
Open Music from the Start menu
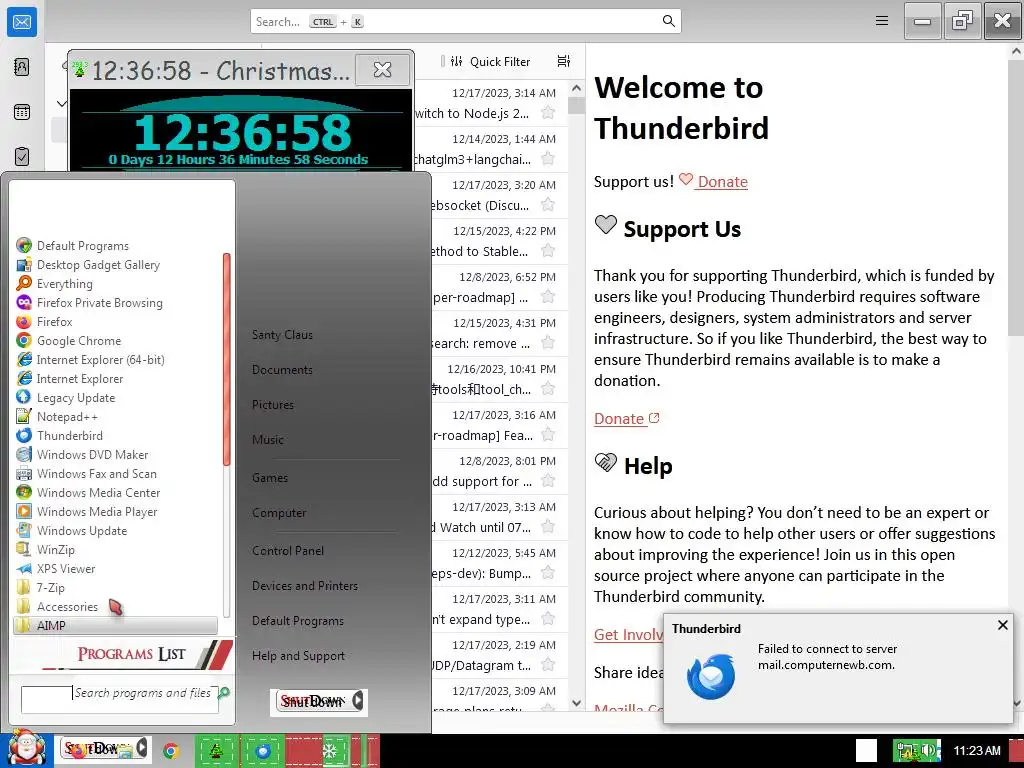click(x=268, y=440)
